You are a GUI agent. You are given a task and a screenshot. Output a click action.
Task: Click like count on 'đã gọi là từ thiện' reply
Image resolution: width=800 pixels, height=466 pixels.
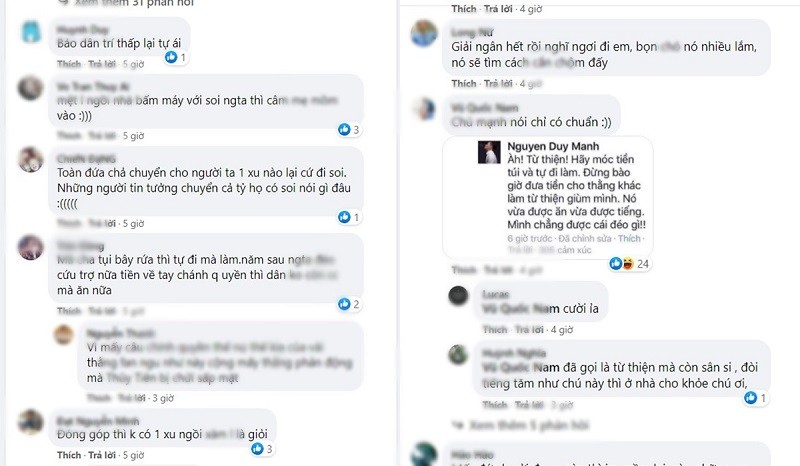756,398
